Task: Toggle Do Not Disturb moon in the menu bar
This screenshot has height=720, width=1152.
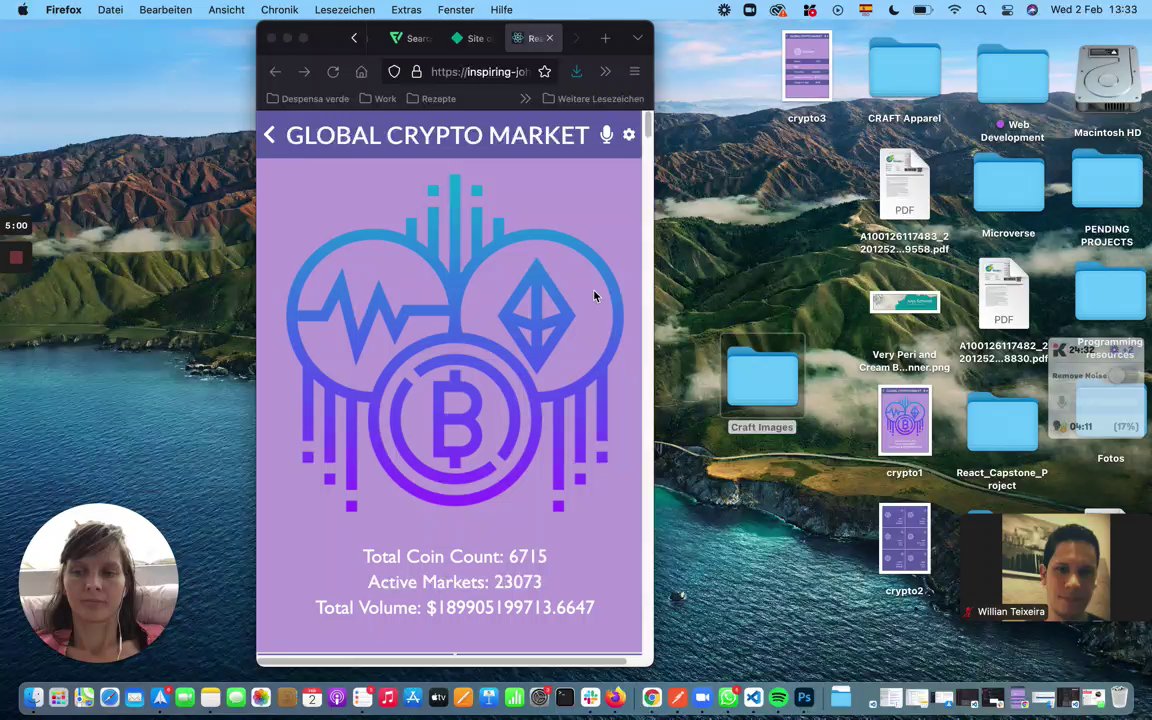Action: [x=894, y=10]
